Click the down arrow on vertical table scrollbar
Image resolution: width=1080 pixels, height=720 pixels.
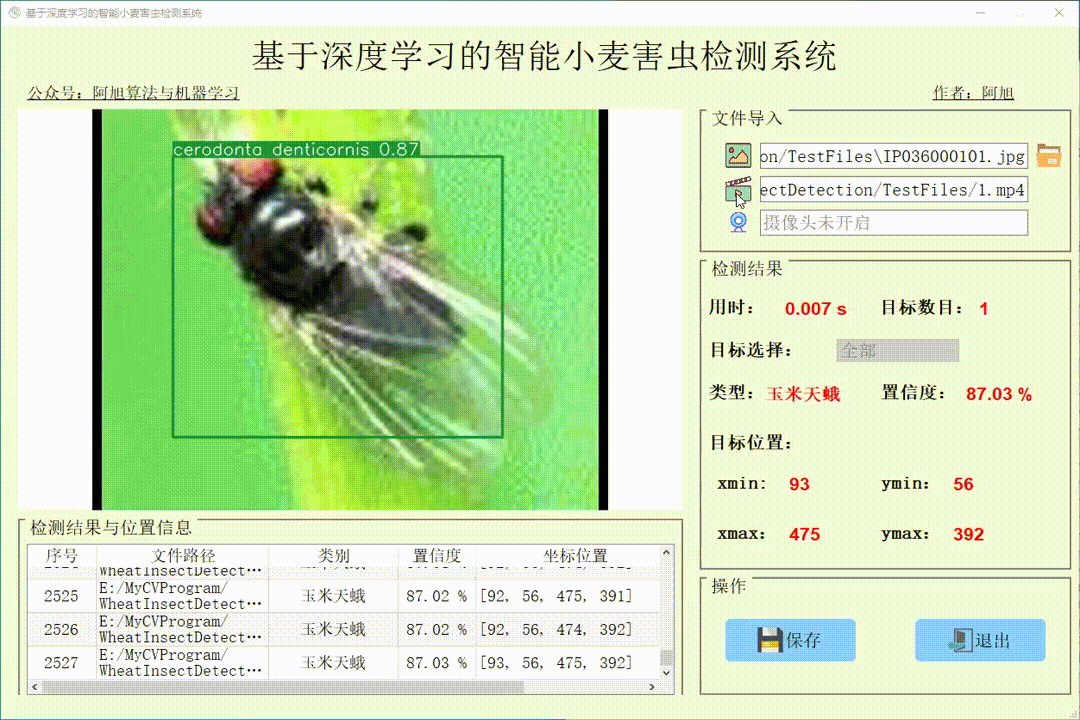click(x=665, y=672)
